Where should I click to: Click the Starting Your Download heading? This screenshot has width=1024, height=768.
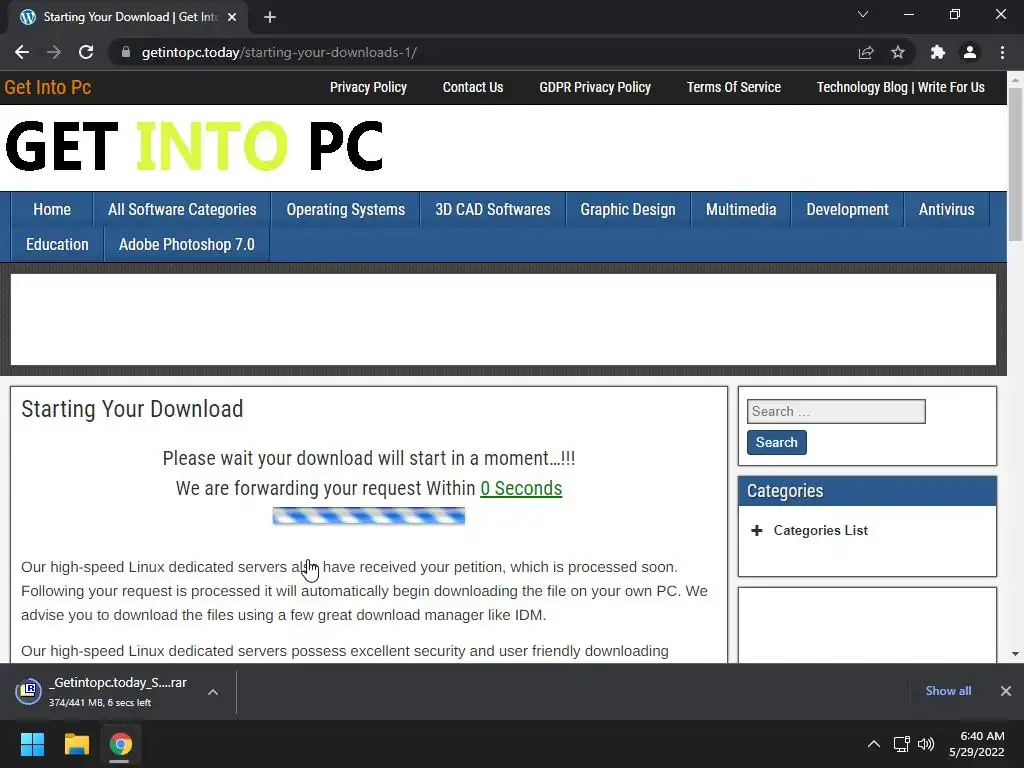click(x=132, y=409)
